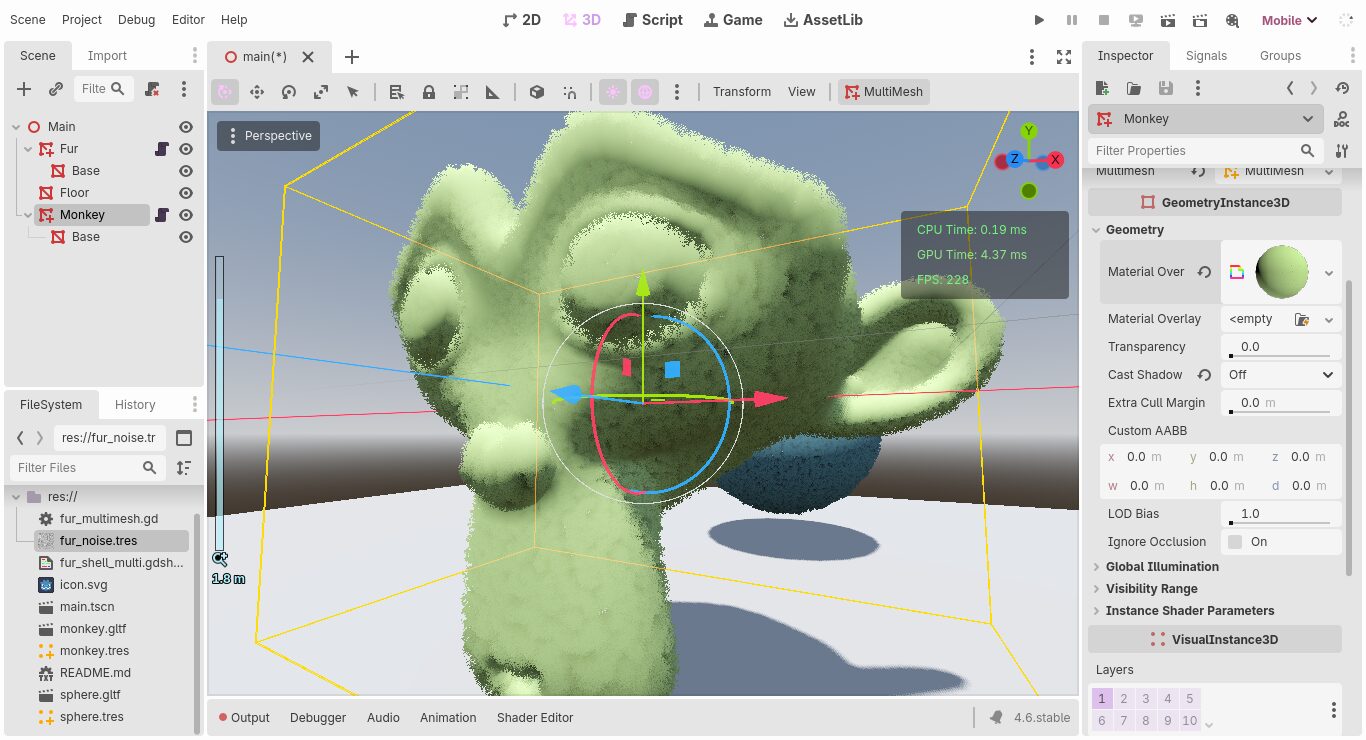Click the Filter Properties search field
This screenshot has width=1366, height=740.
(1195, 151)
